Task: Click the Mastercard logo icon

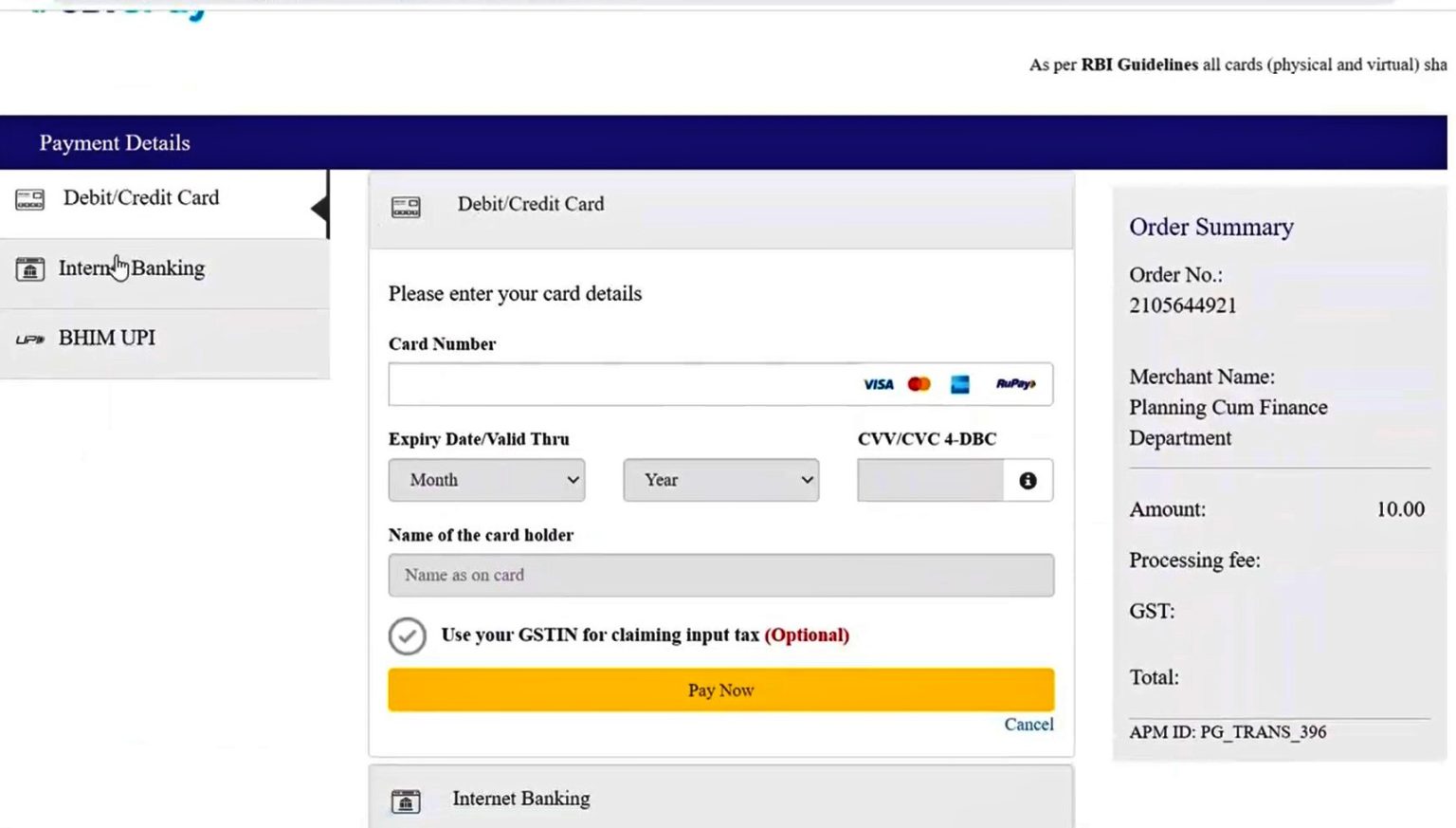Action: (x=919, y=384)
